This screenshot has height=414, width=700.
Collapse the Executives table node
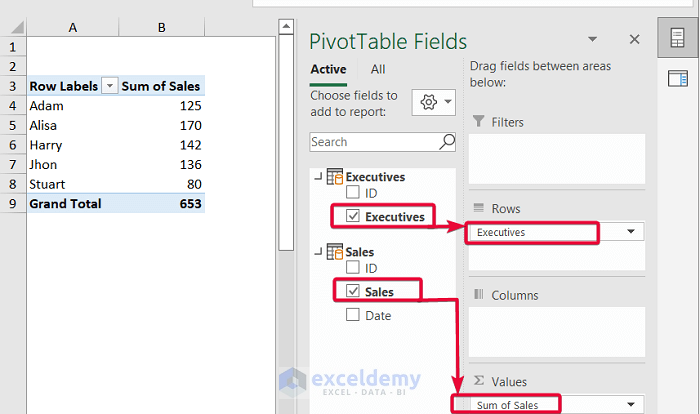(x=318, y=177)
